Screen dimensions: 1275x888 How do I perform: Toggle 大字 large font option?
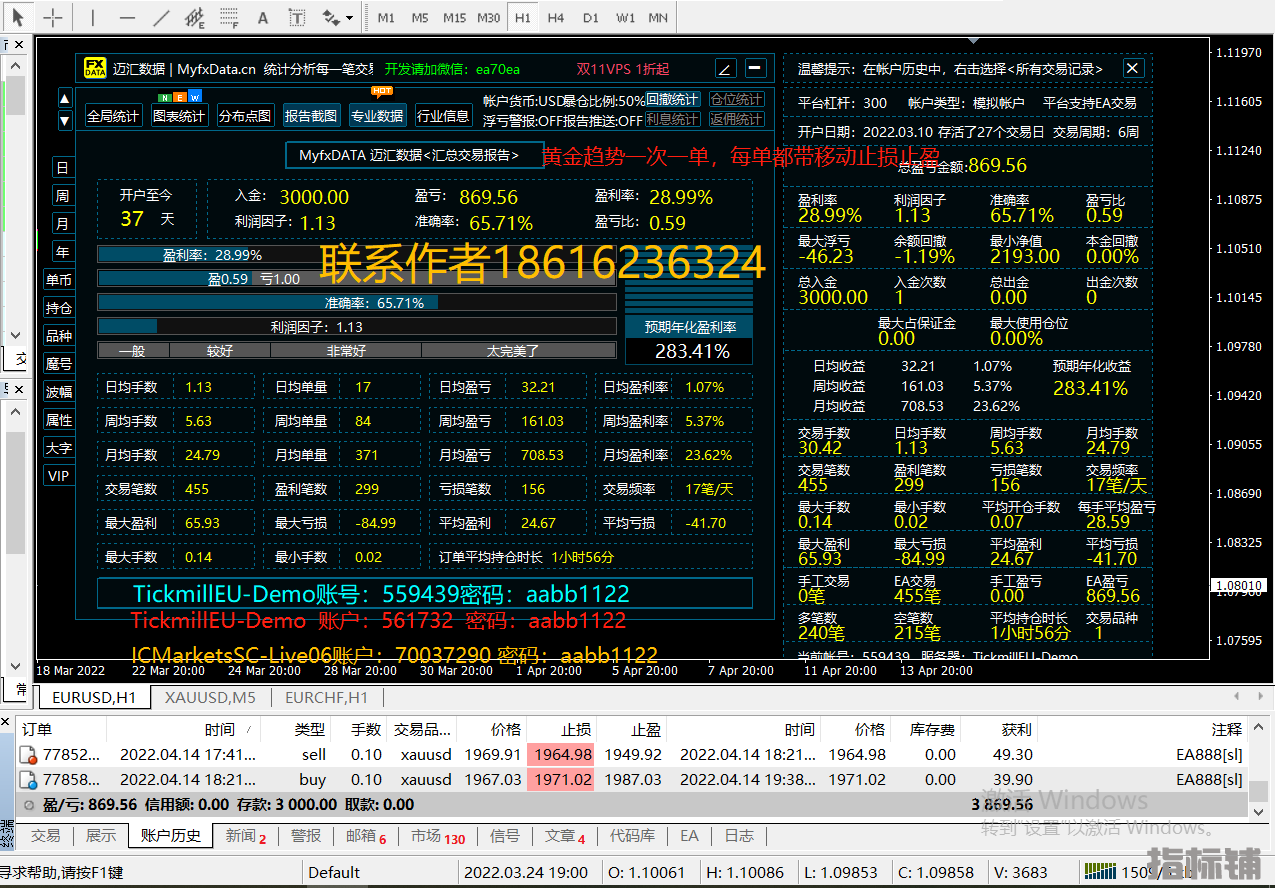click(x=59, y=448)
